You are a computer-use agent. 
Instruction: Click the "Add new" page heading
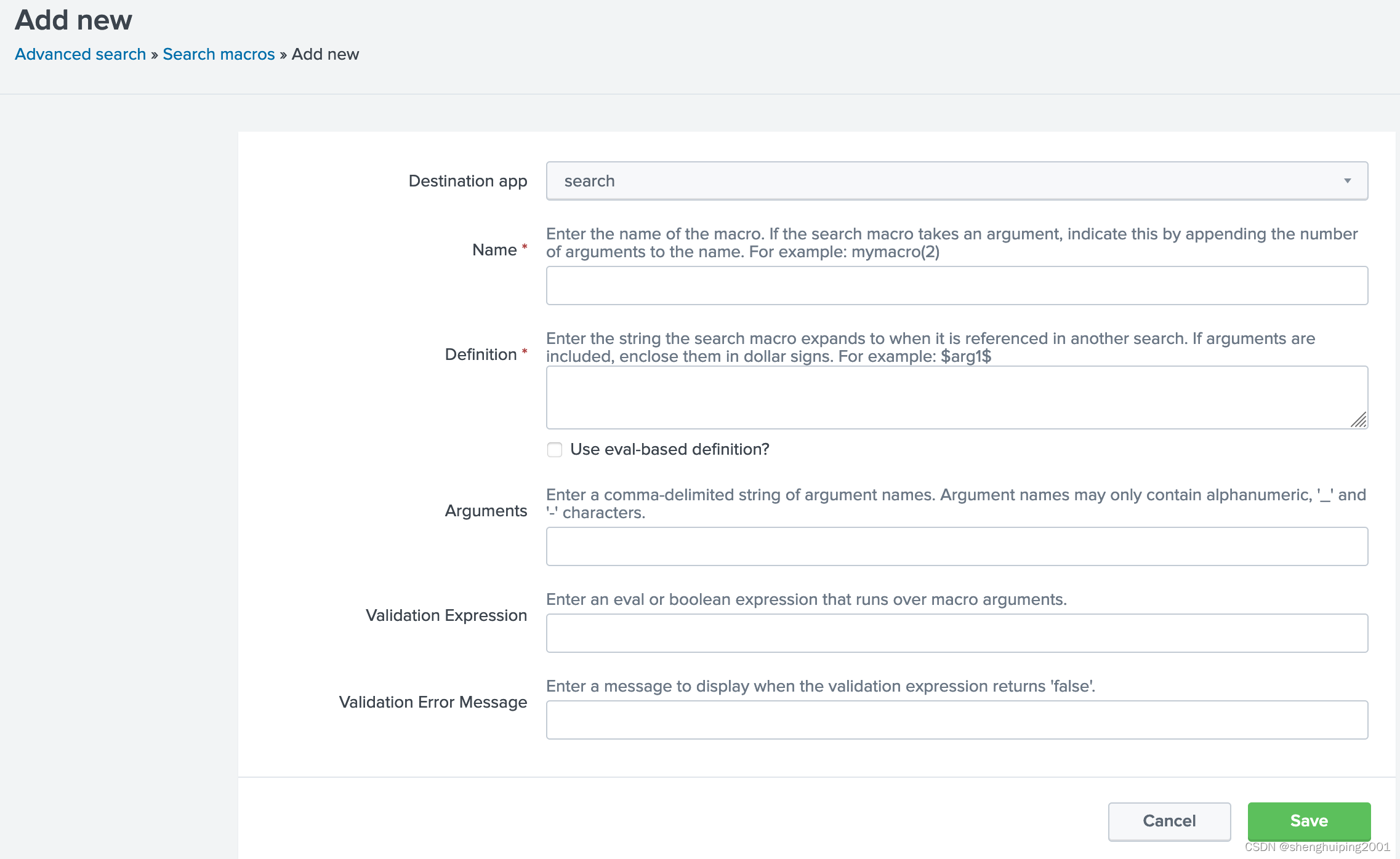coord(73,20)
